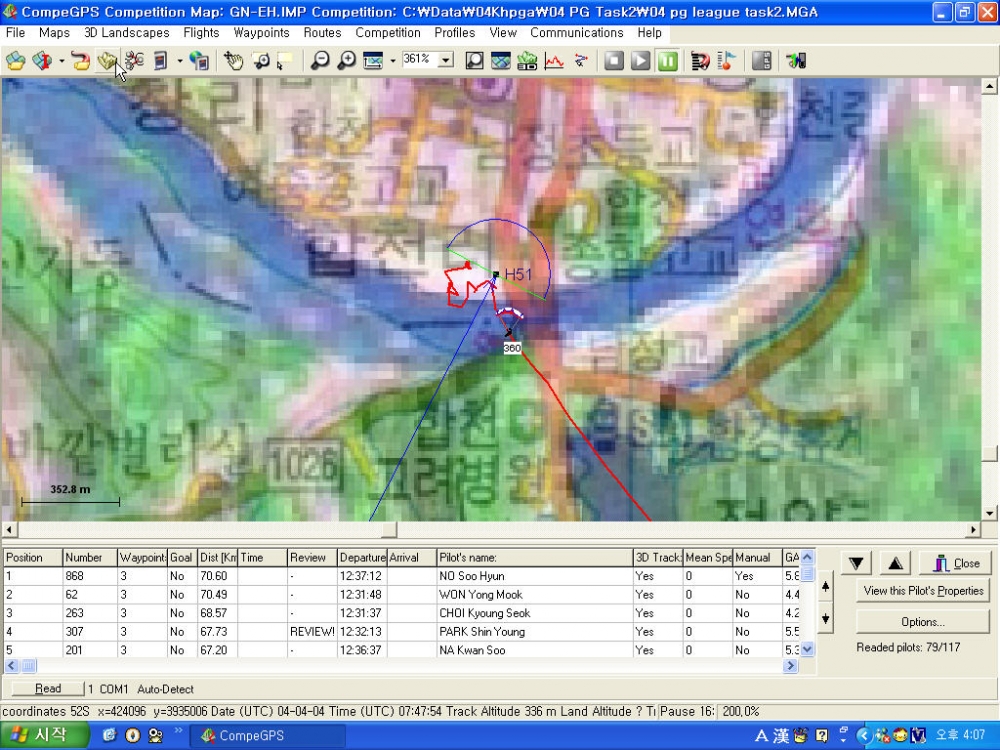Click the scissors edit track icon
This screenshot has width=1000, height=750.
pos(134,61)
